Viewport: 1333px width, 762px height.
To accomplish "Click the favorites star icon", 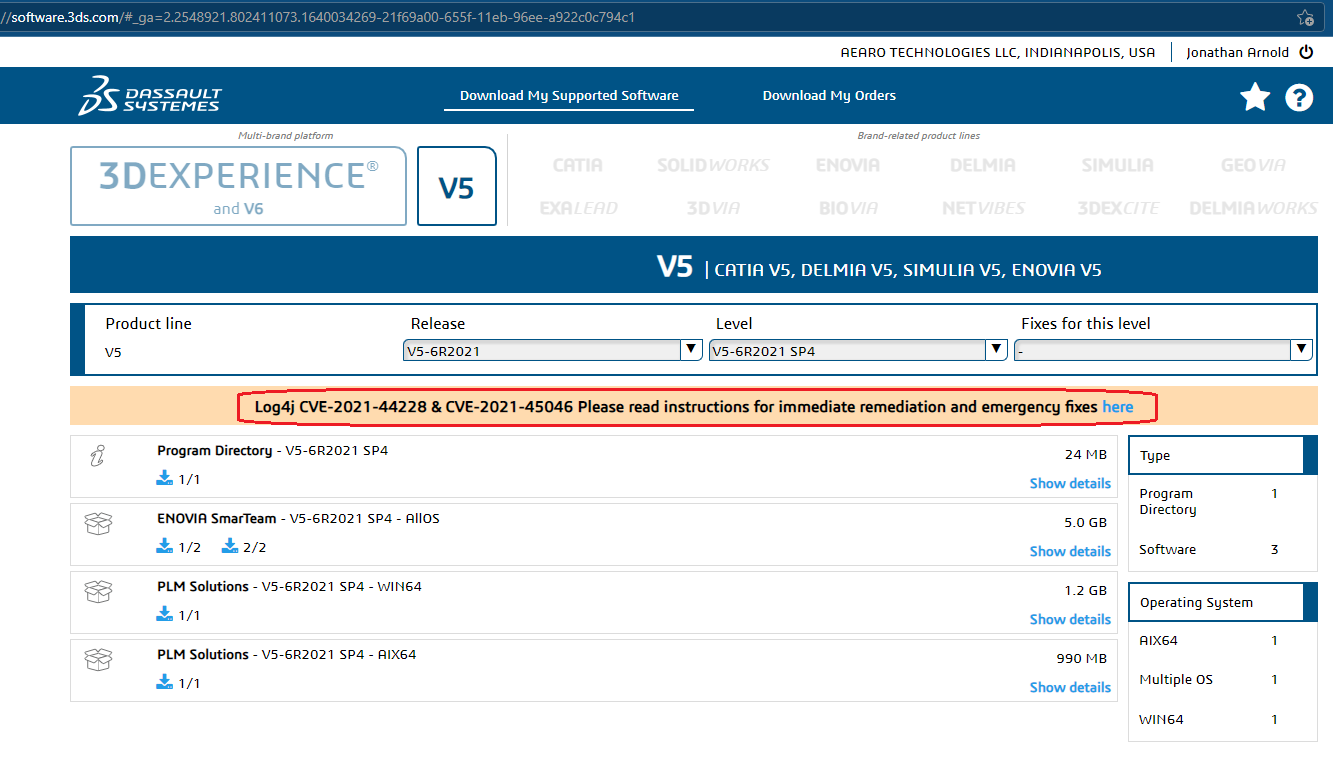I will pyautogui.click(x=1255, y=97).
